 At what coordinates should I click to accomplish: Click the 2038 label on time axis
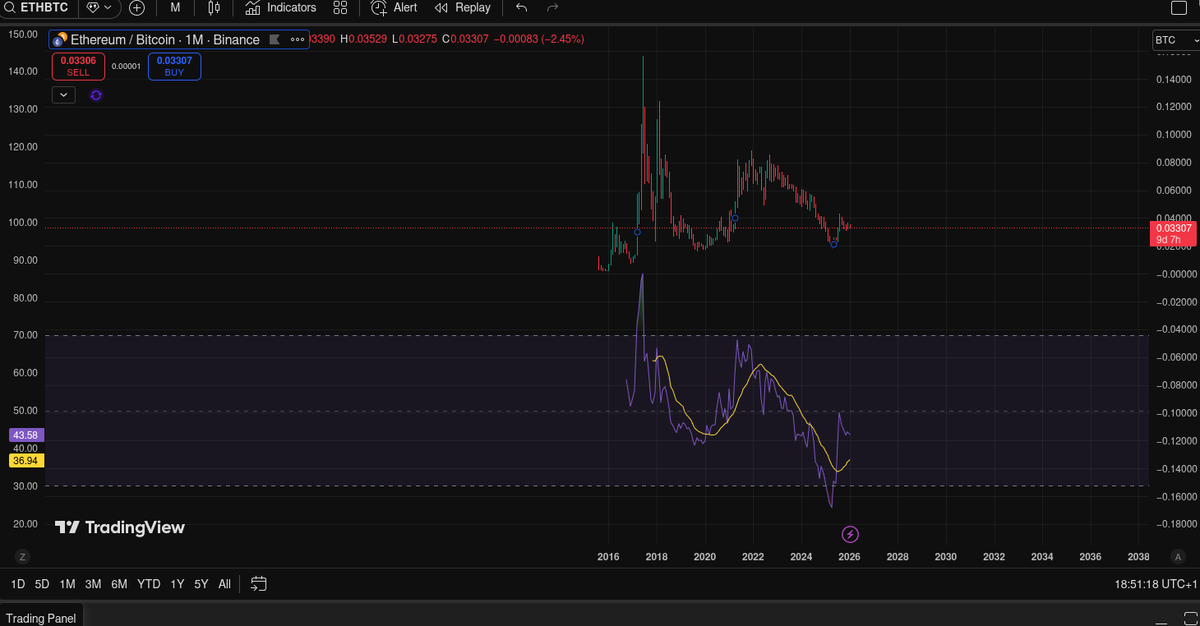1138,556
